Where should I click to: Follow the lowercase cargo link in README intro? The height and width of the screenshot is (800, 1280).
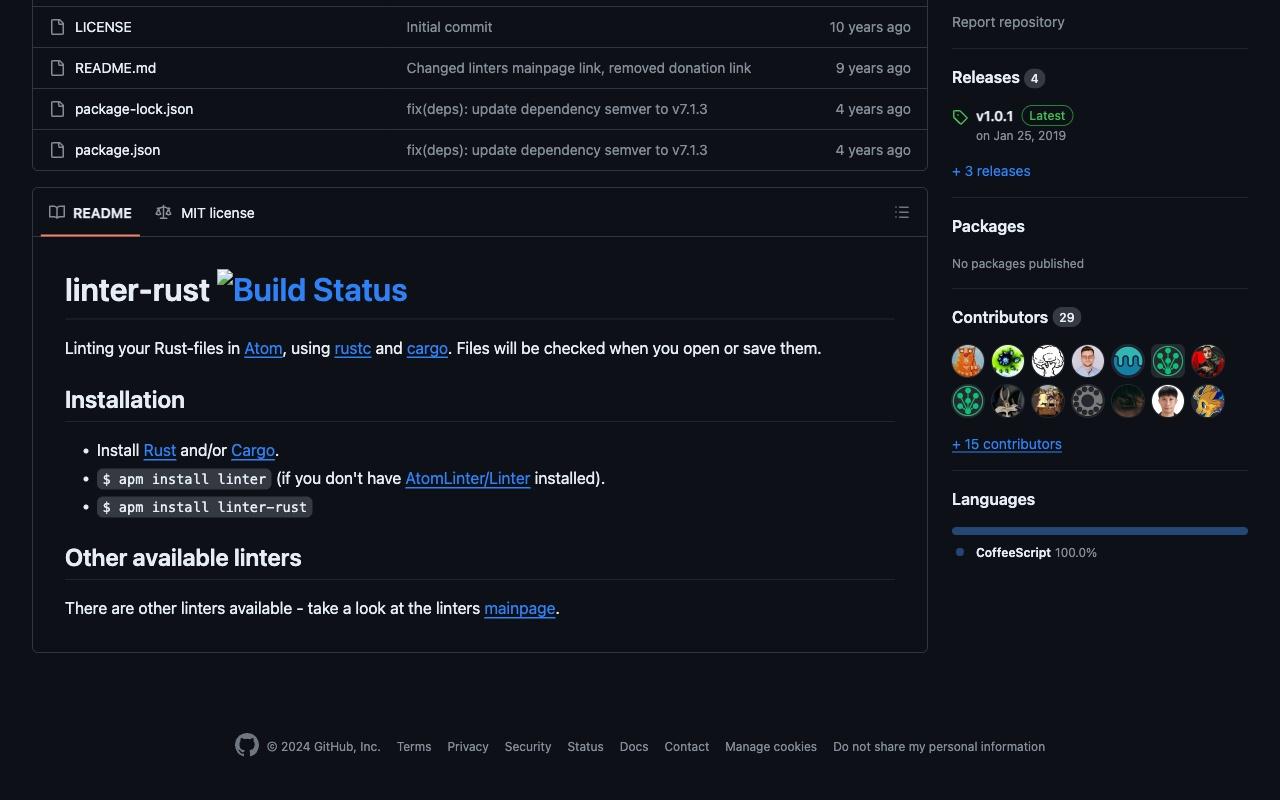427,349
